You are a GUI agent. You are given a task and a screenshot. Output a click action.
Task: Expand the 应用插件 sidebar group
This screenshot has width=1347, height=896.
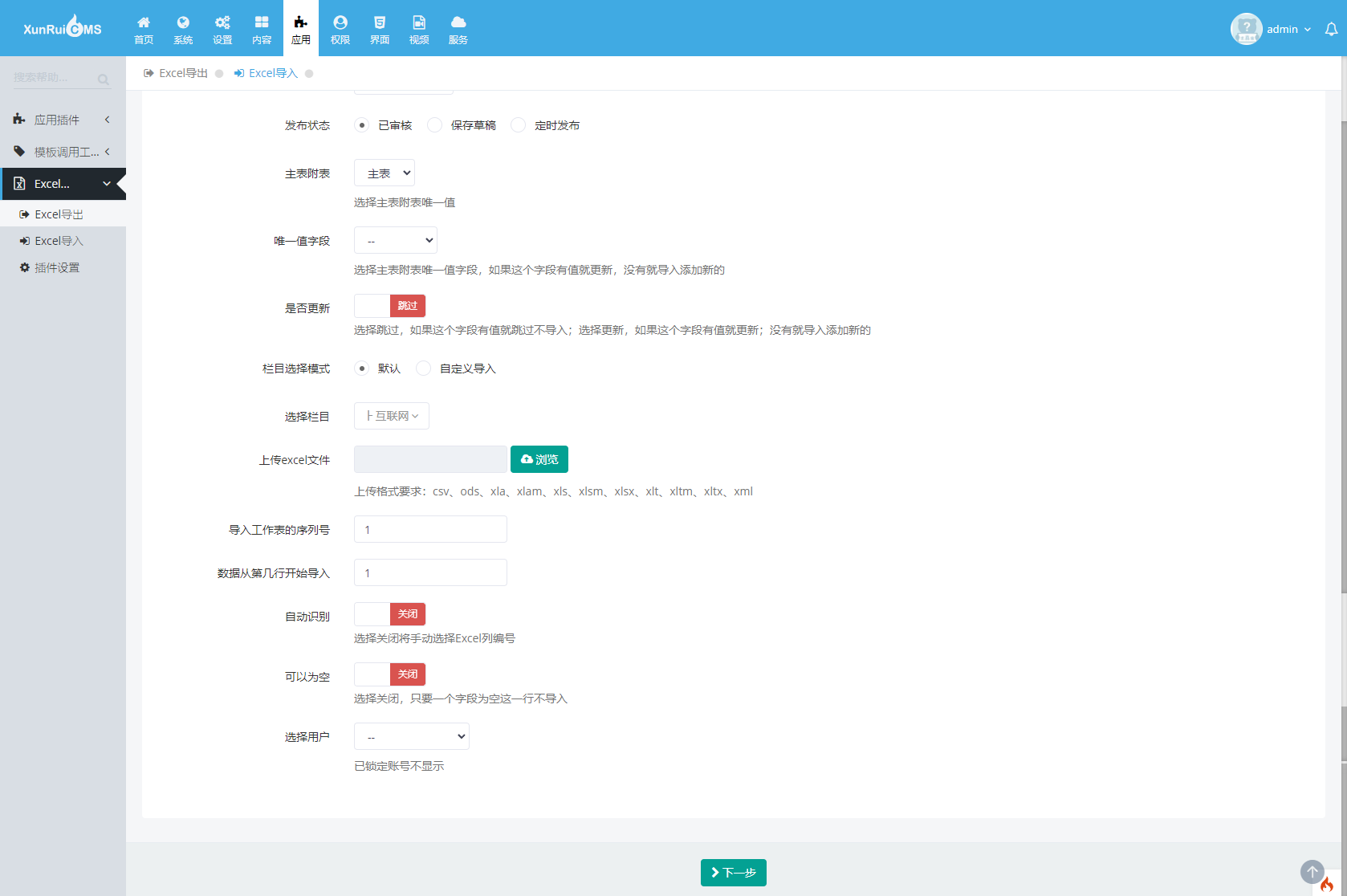(63, 120)
